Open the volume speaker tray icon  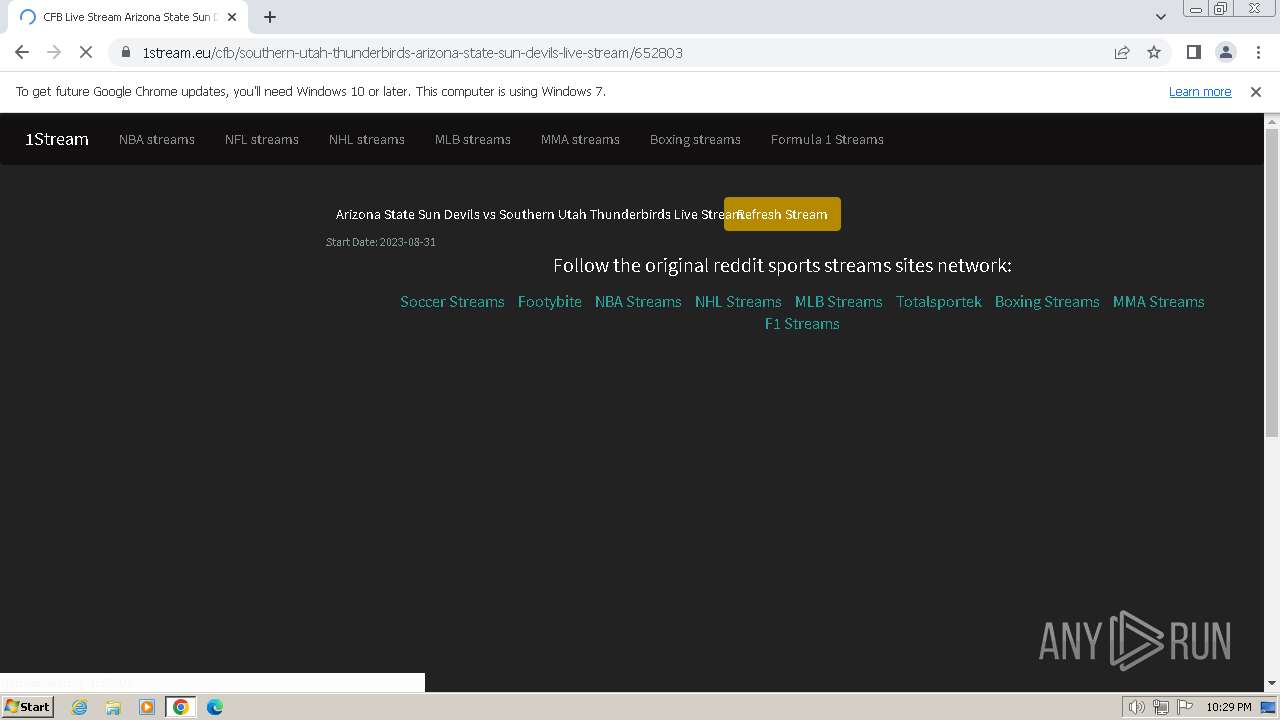point(1136,707)
